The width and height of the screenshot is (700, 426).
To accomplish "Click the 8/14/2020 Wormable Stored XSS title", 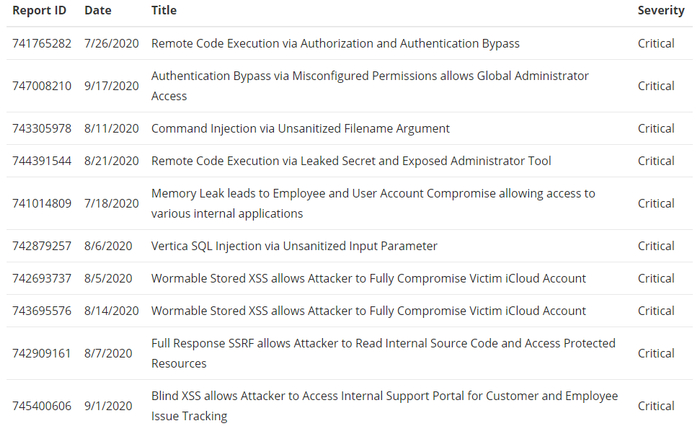I will (368, 311).
